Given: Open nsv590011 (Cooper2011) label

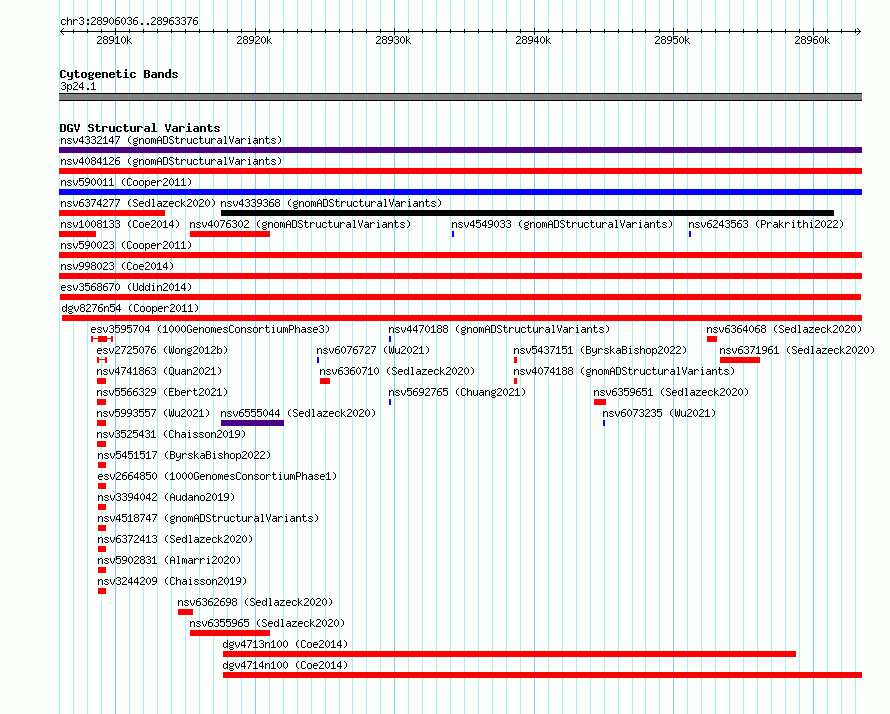Looking at the screenshot, I should [x=126, y=182].
